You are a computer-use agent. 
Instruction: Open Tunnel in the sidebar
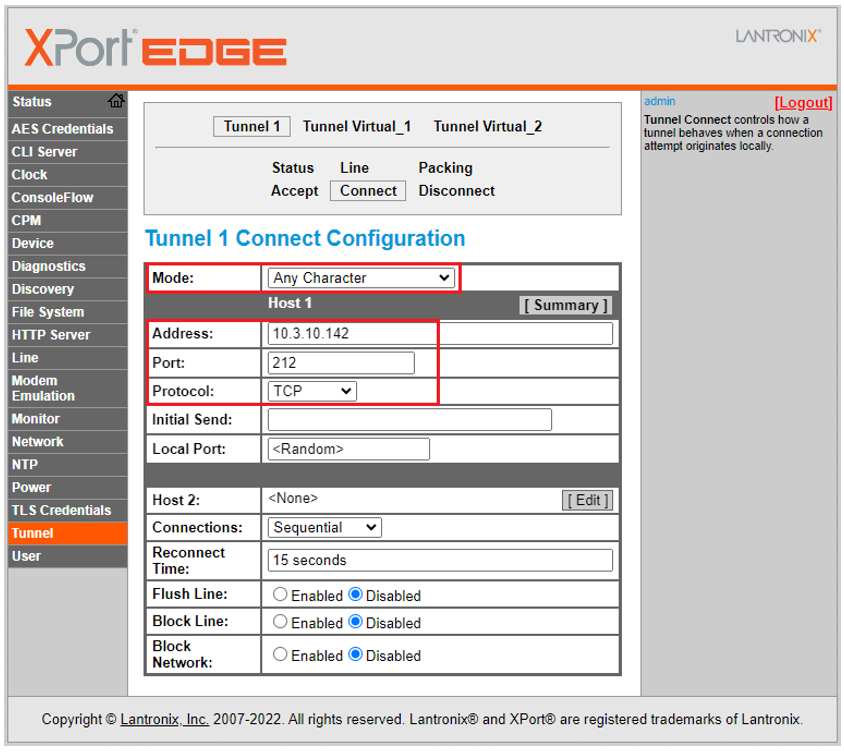[68, 533]
